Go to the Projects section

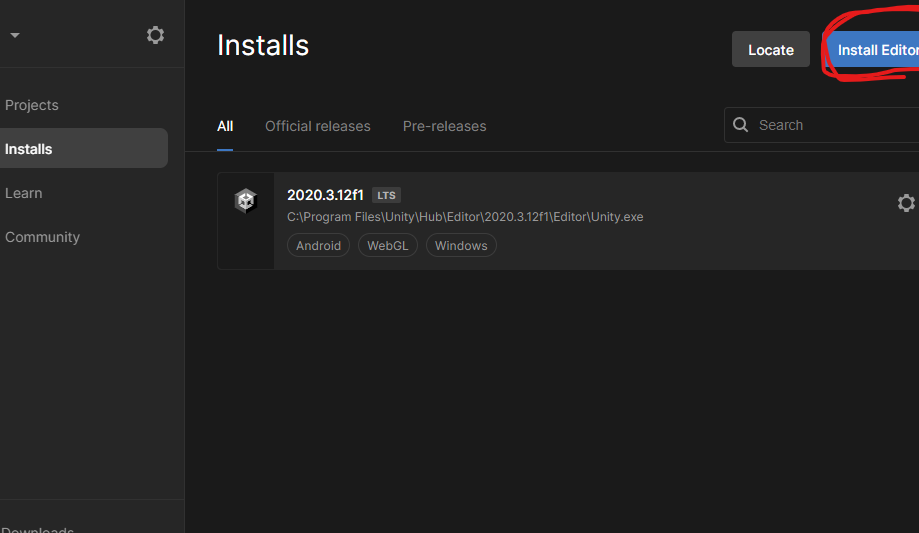coord(32,105)
